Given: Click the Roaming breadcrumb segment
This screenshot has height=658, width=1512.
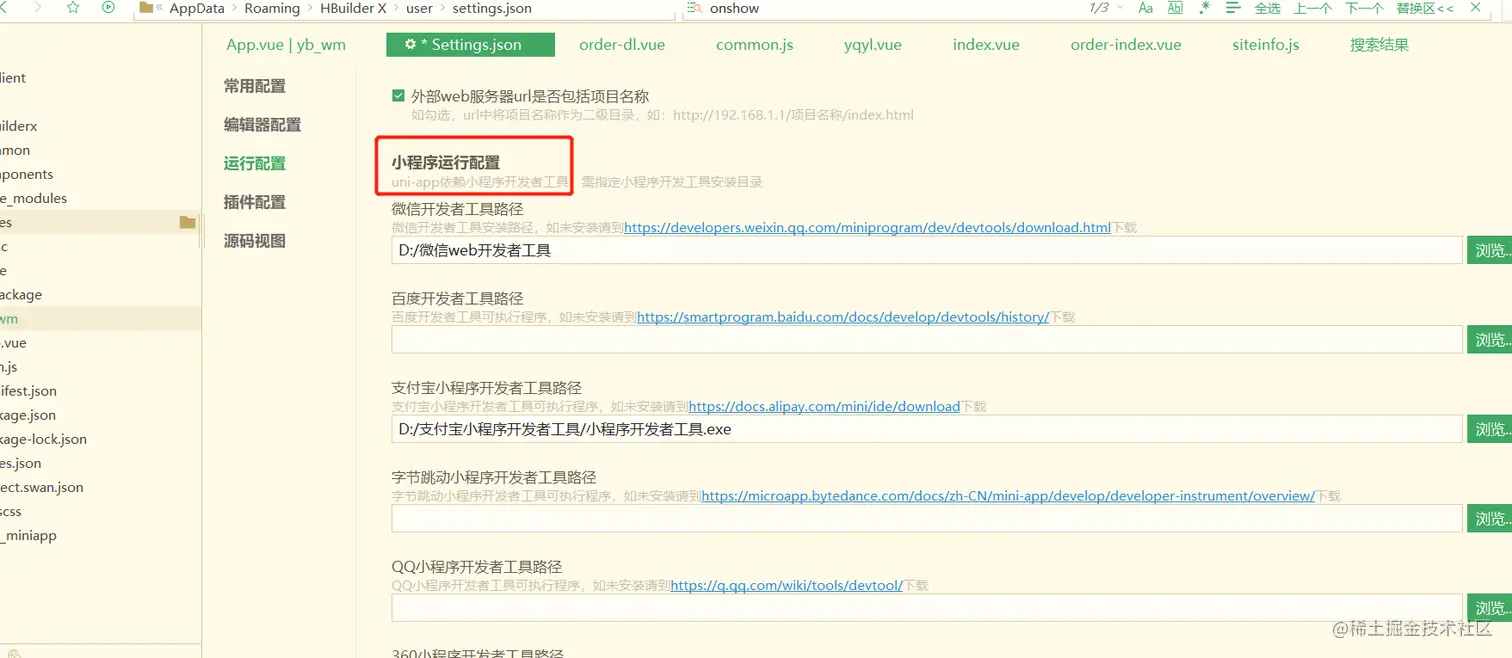Looking at the screenshot, I should 272,8.
